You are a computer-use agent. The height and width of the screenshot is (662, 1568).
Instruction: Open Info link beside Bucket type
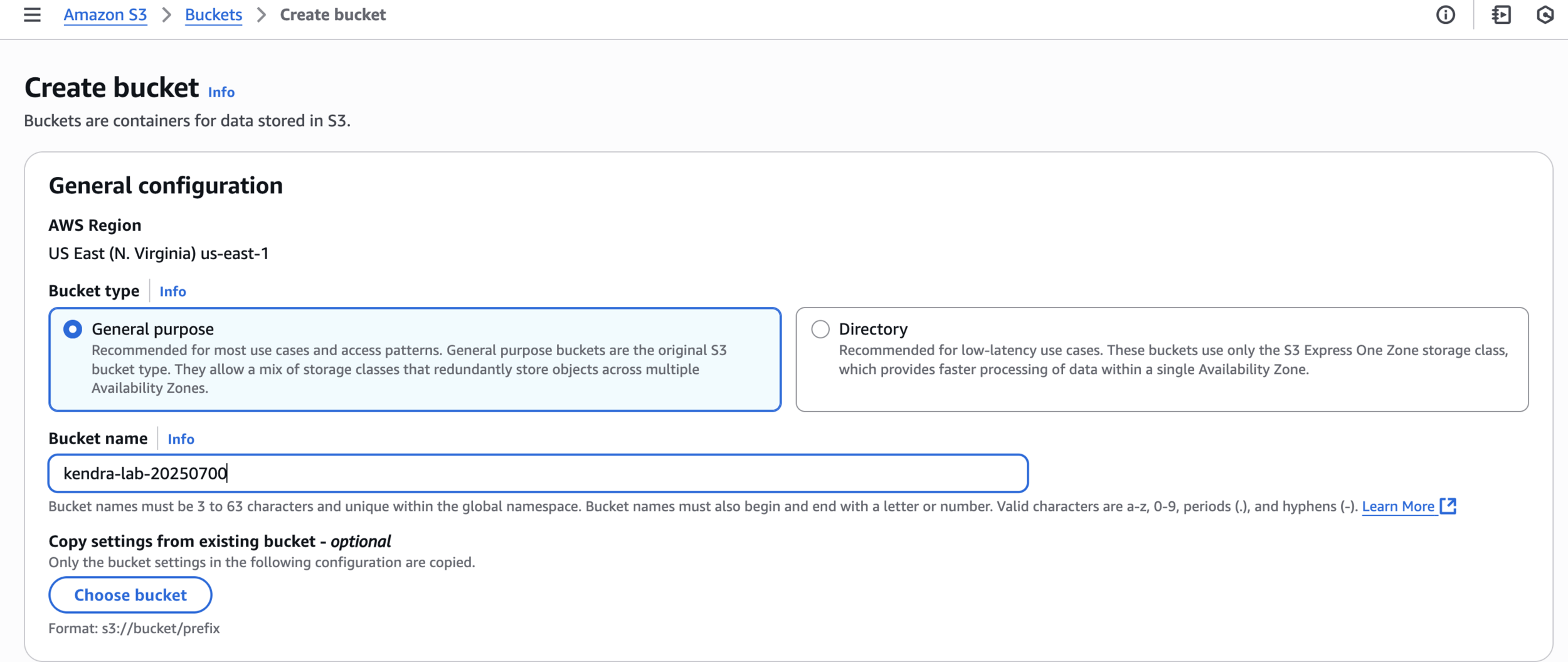point(172,291)
